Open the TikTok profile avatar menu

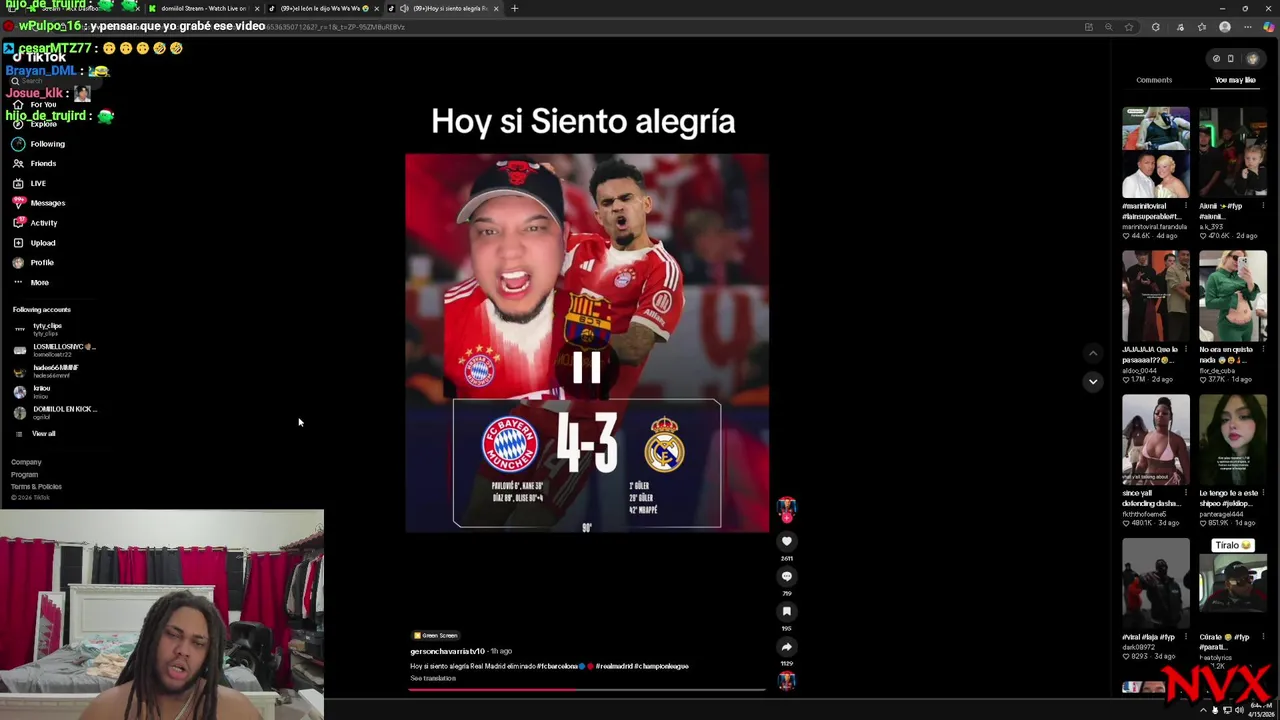[x=1252, y=59]
